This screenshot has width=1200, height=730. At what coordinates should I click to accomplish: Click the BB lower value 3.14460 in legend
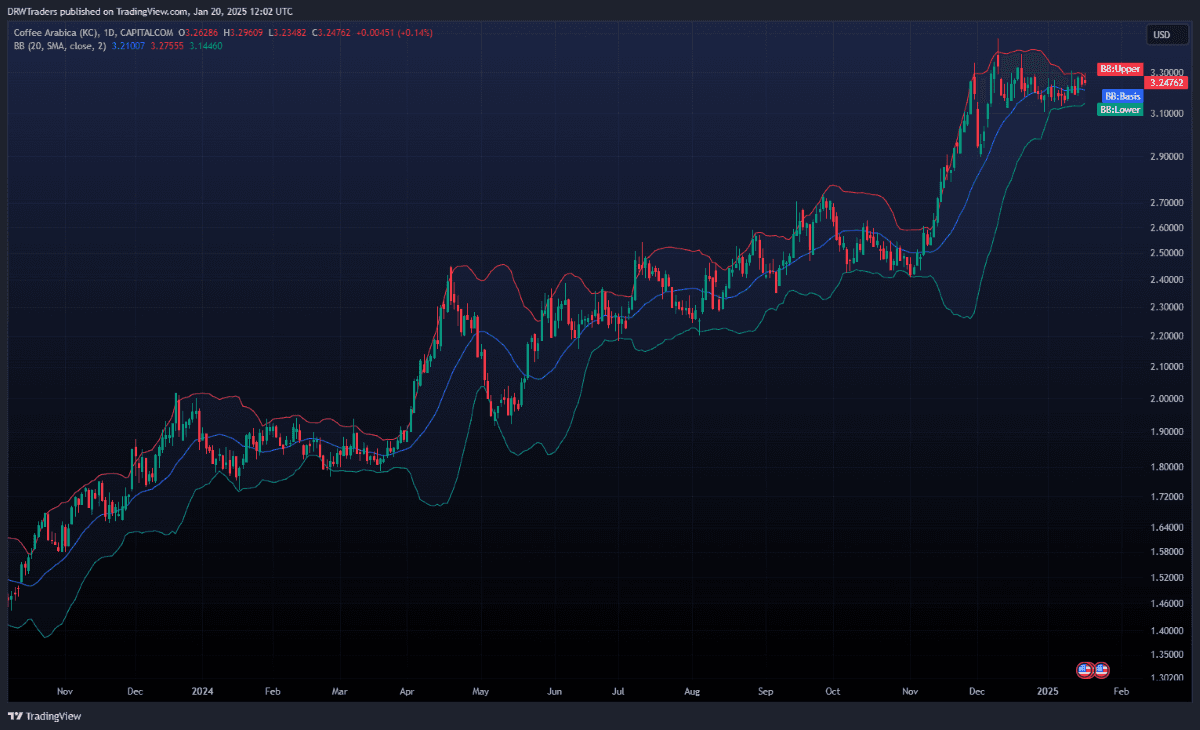[x=208, y=46]
